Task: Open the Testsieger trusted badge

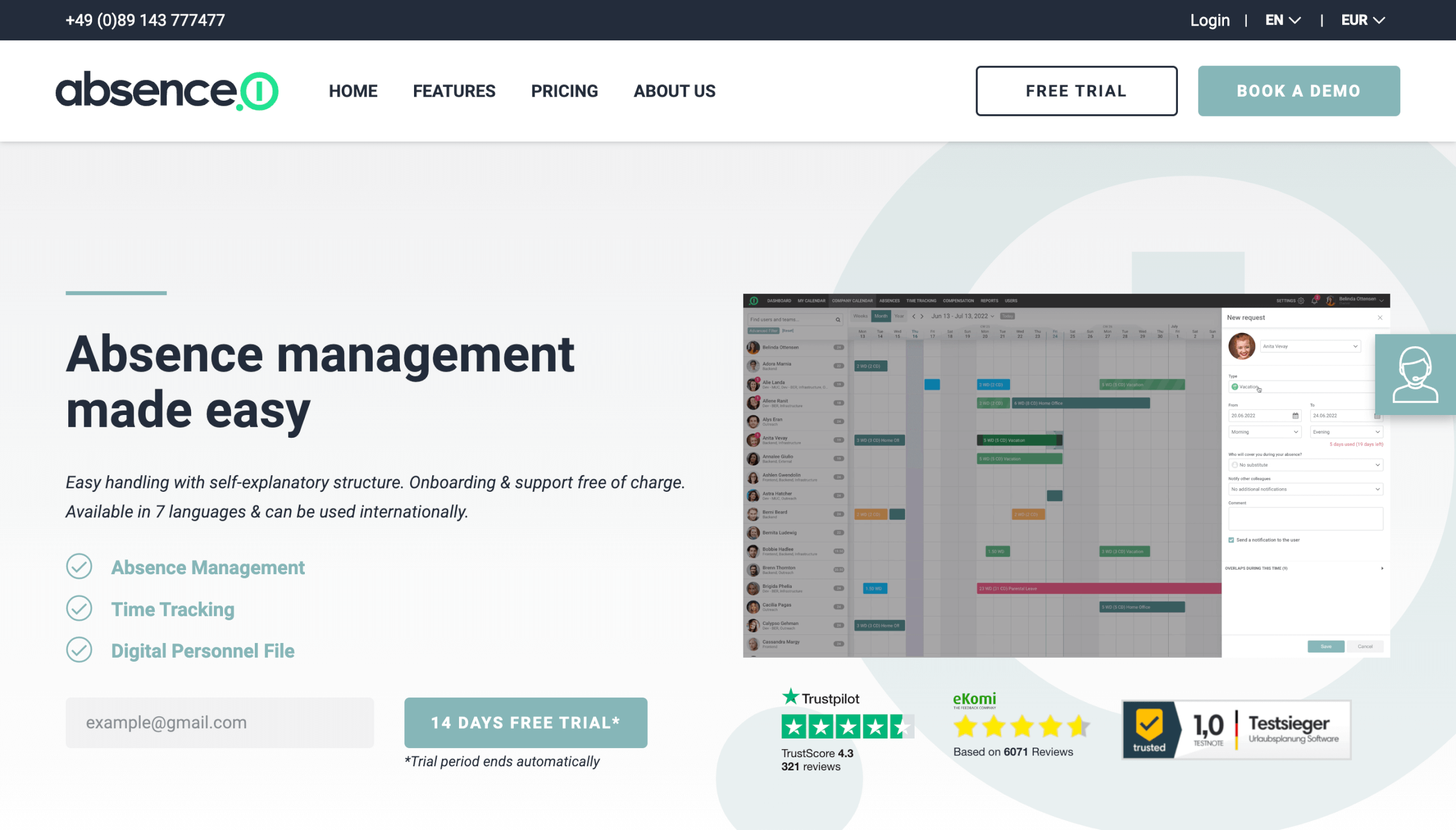Action: click(1236, 730)
